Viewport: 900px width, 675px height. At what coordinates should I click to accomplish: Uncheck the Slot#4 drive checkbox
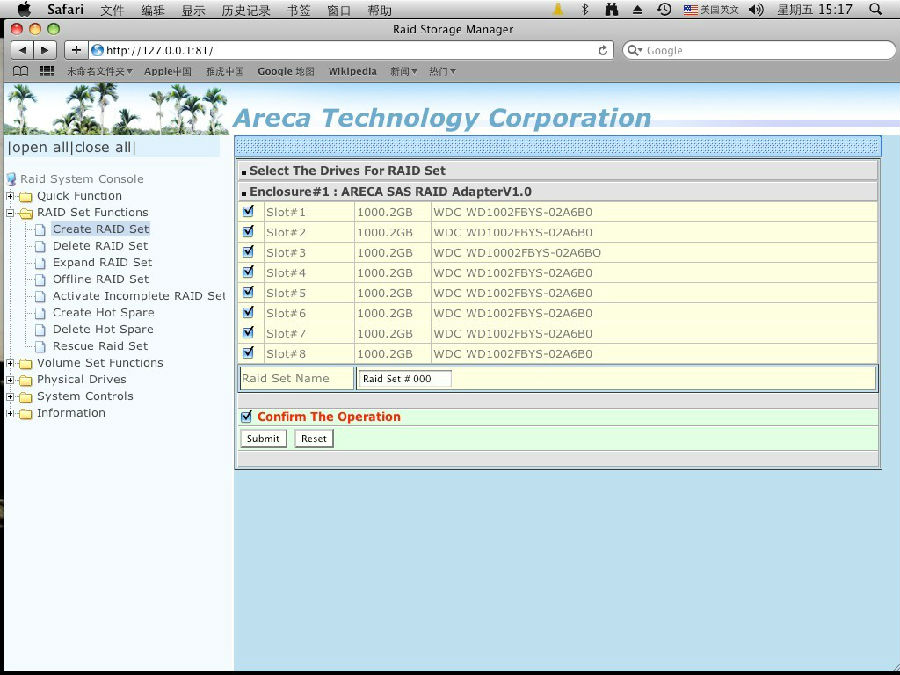(248, 271)
